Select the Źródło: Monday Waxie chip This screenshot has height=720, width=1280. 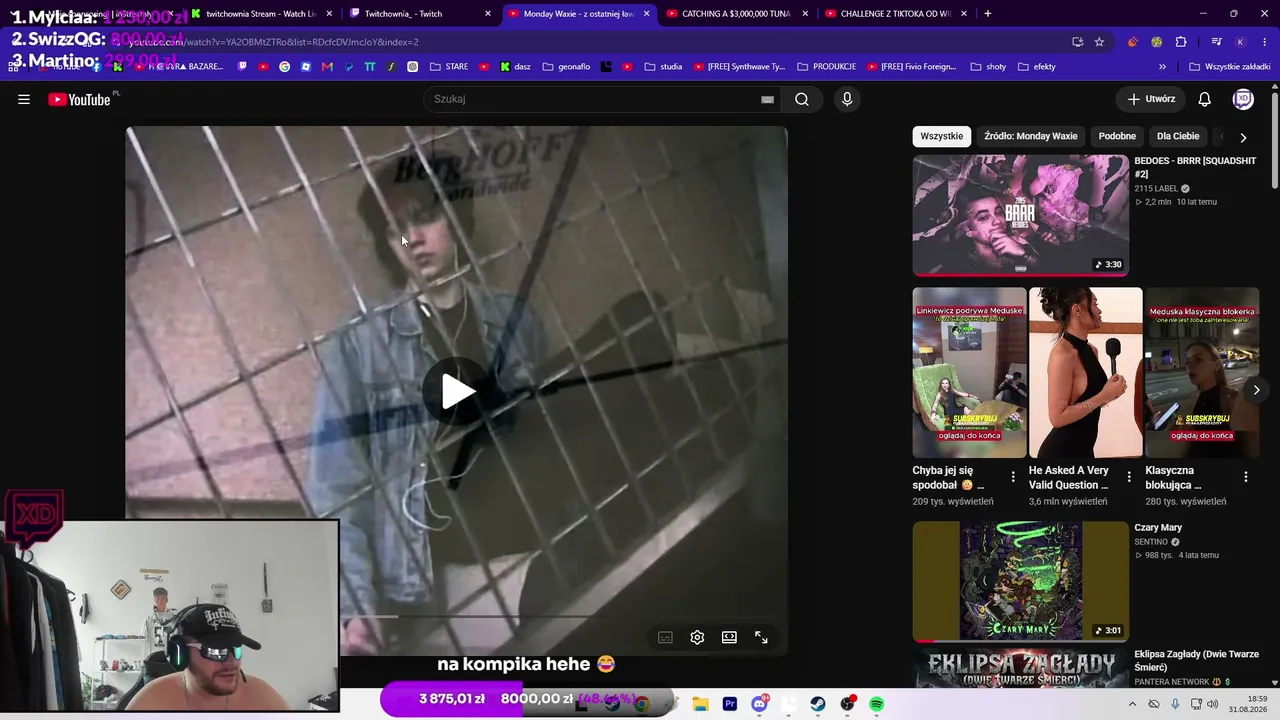(x=1031, y=136)
